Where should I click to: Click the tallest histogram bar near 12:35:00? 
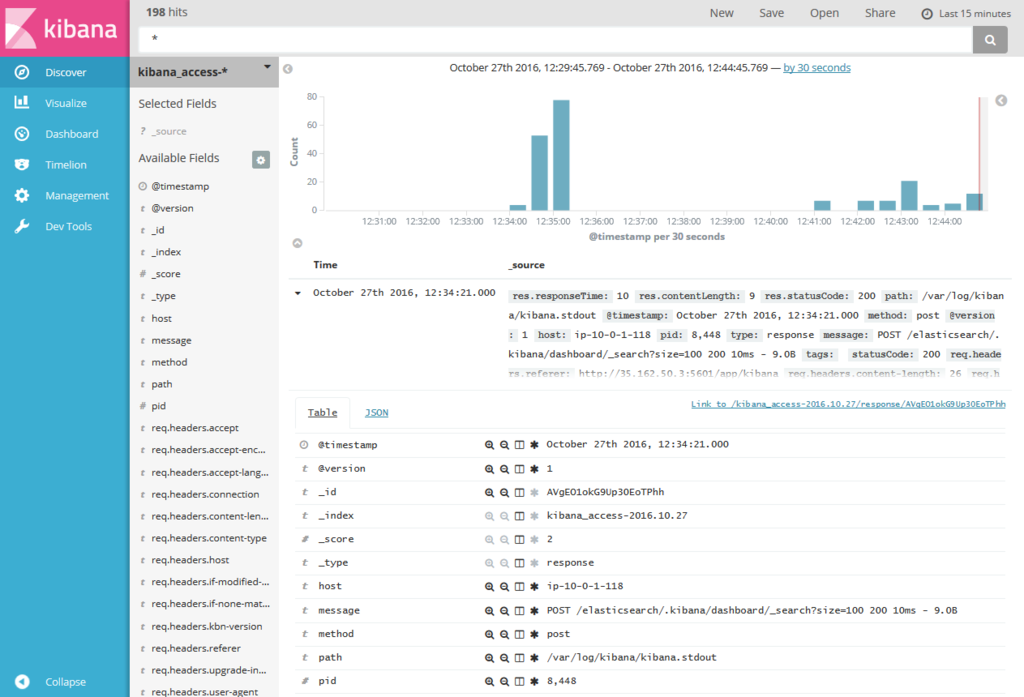(561, 155)
